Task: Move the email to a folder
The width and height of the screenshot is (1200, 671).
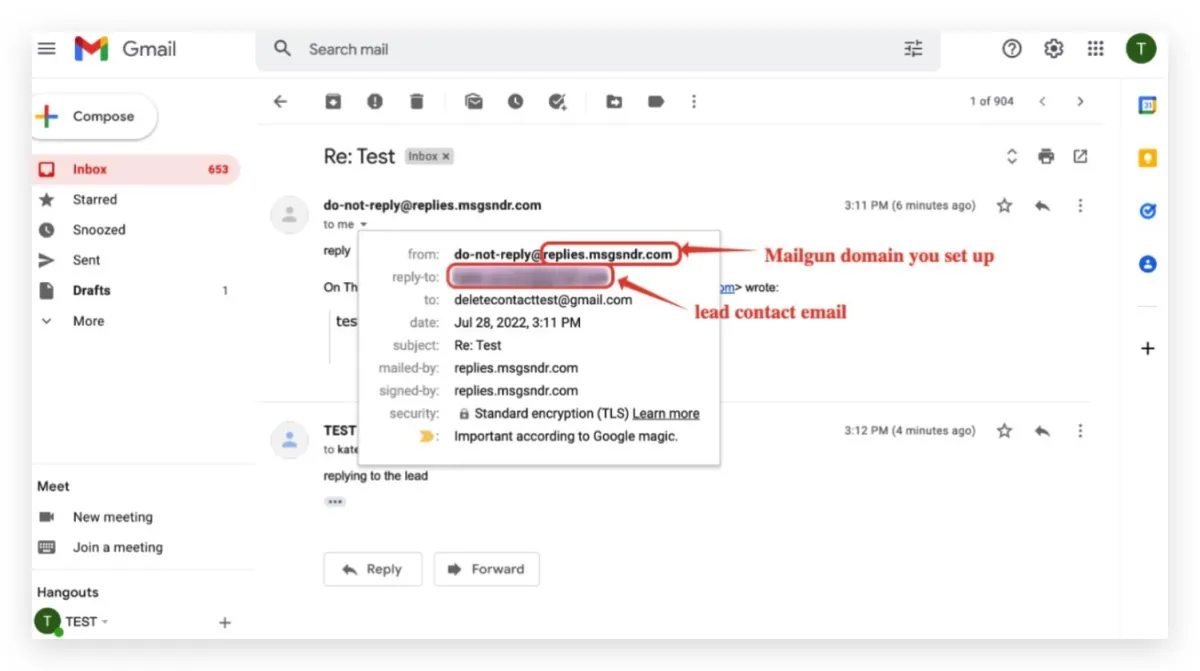Action: (x=614, y=101)
